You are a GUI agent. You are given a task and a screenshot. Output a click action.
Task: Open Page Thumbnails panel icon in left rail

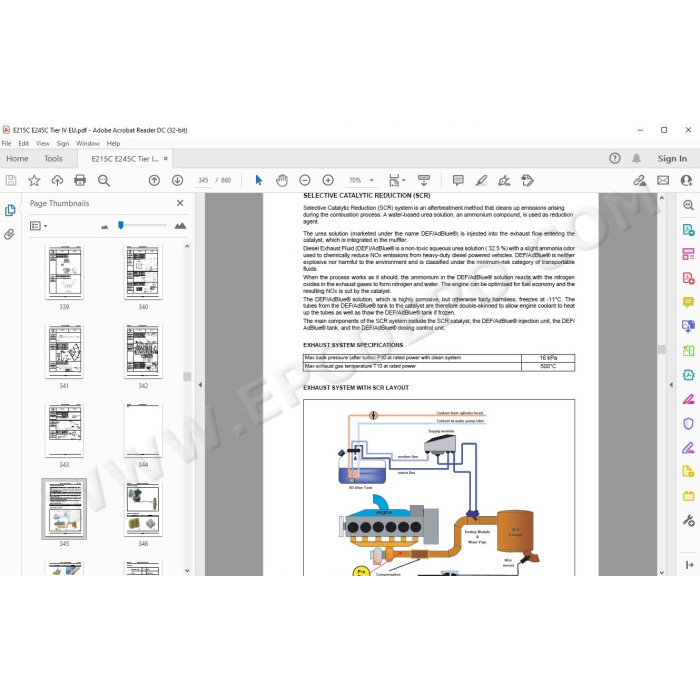click(10, 210)
